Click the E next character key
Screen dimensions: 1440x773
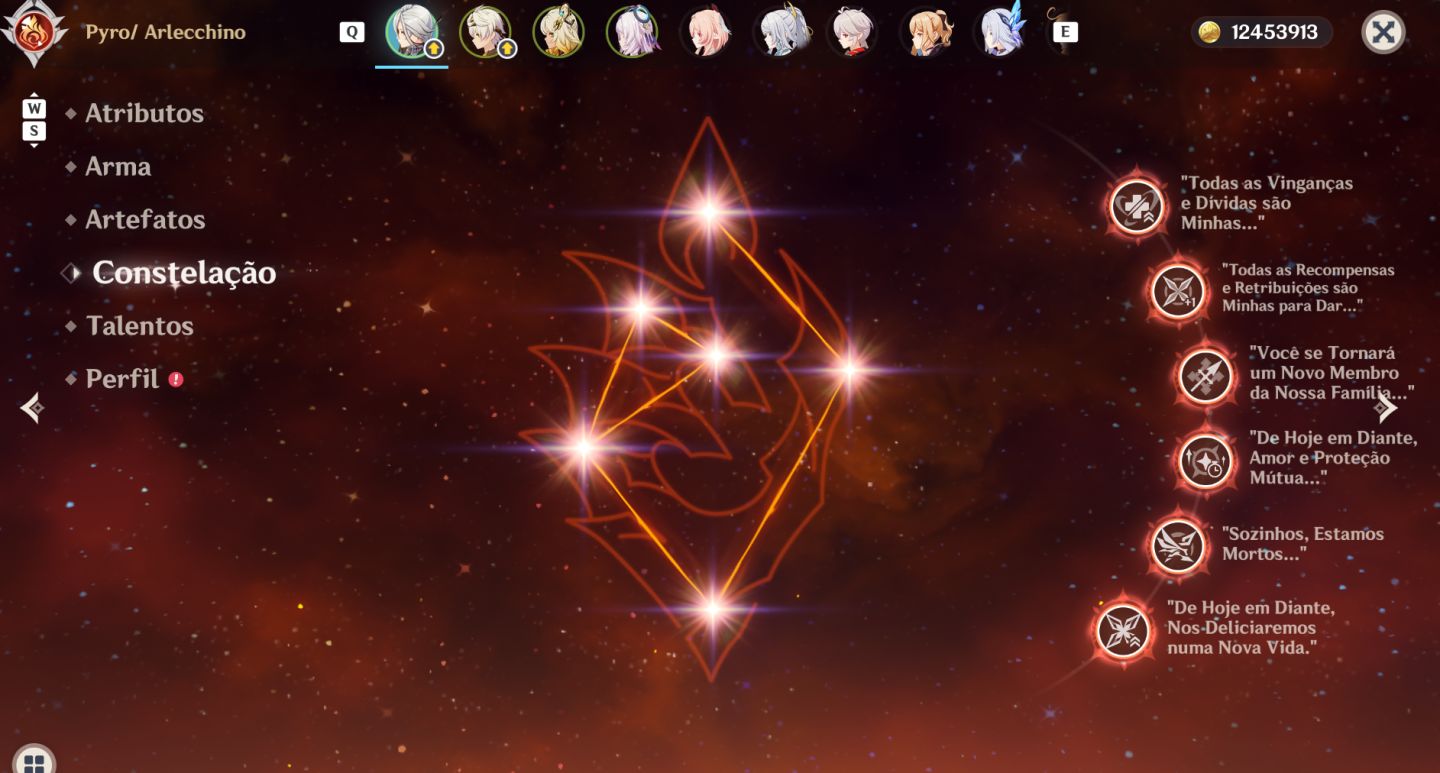(1066, 32)
